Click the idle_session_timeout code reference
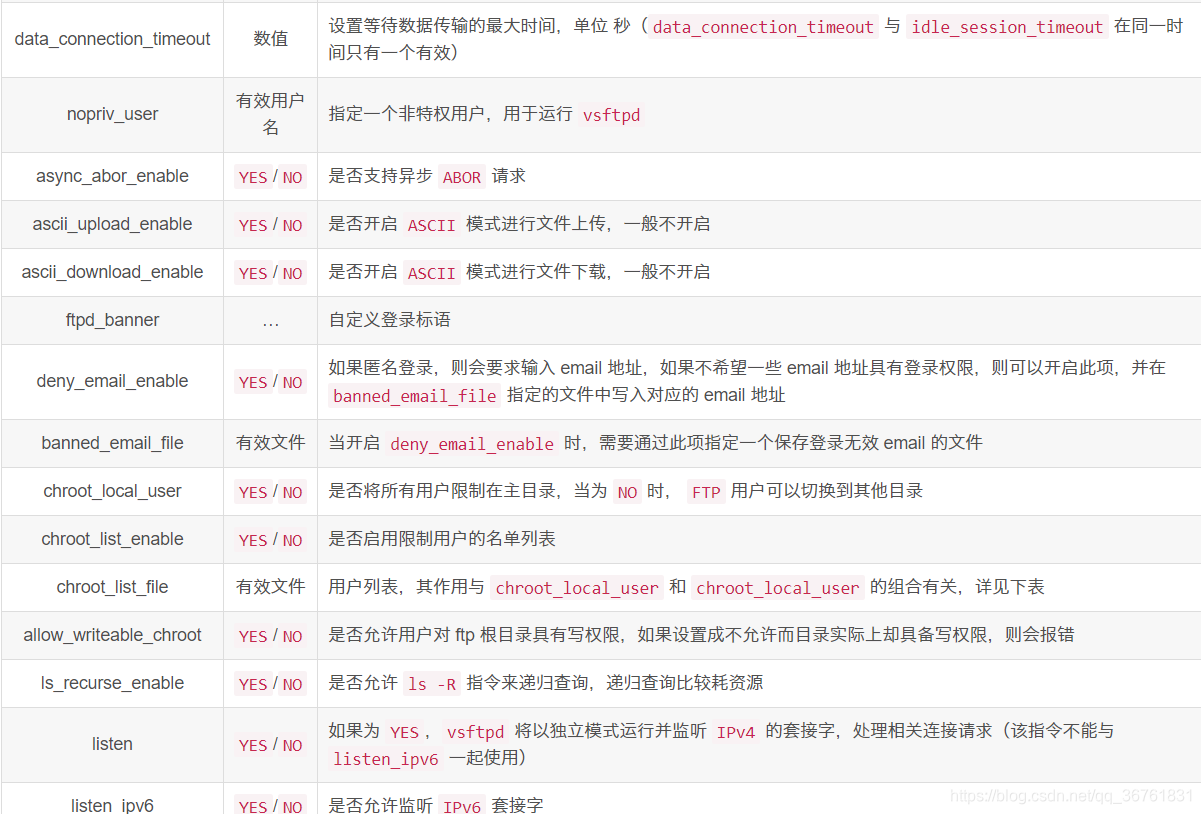This screenshot has width=1201, height=814. 1006,28
